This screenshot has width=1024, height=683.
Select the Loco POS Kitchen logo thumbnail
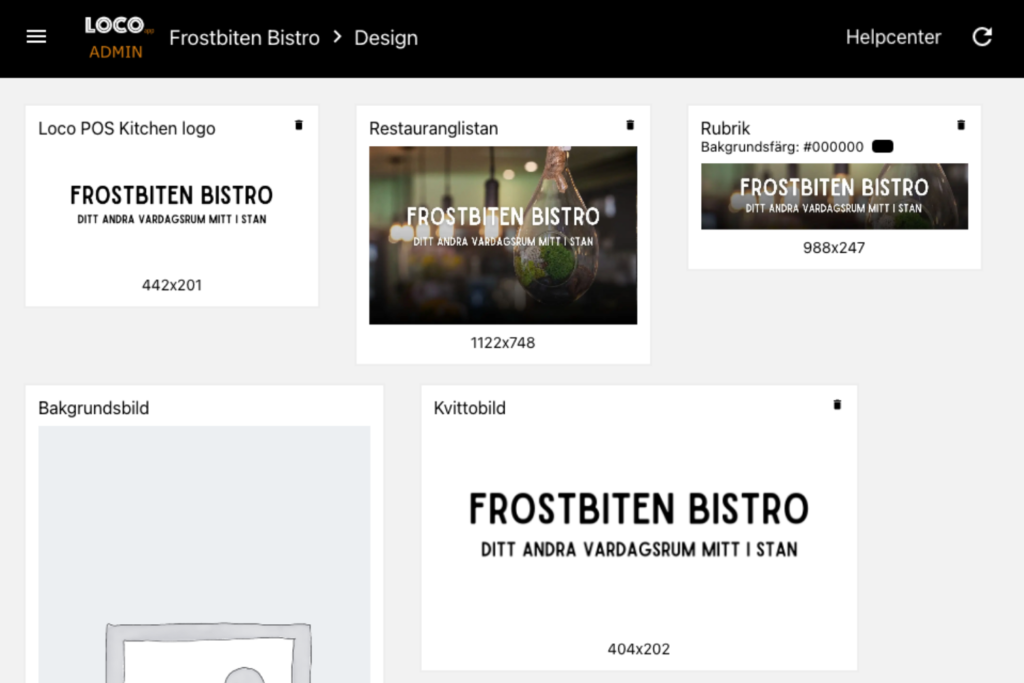pos(172,205)
